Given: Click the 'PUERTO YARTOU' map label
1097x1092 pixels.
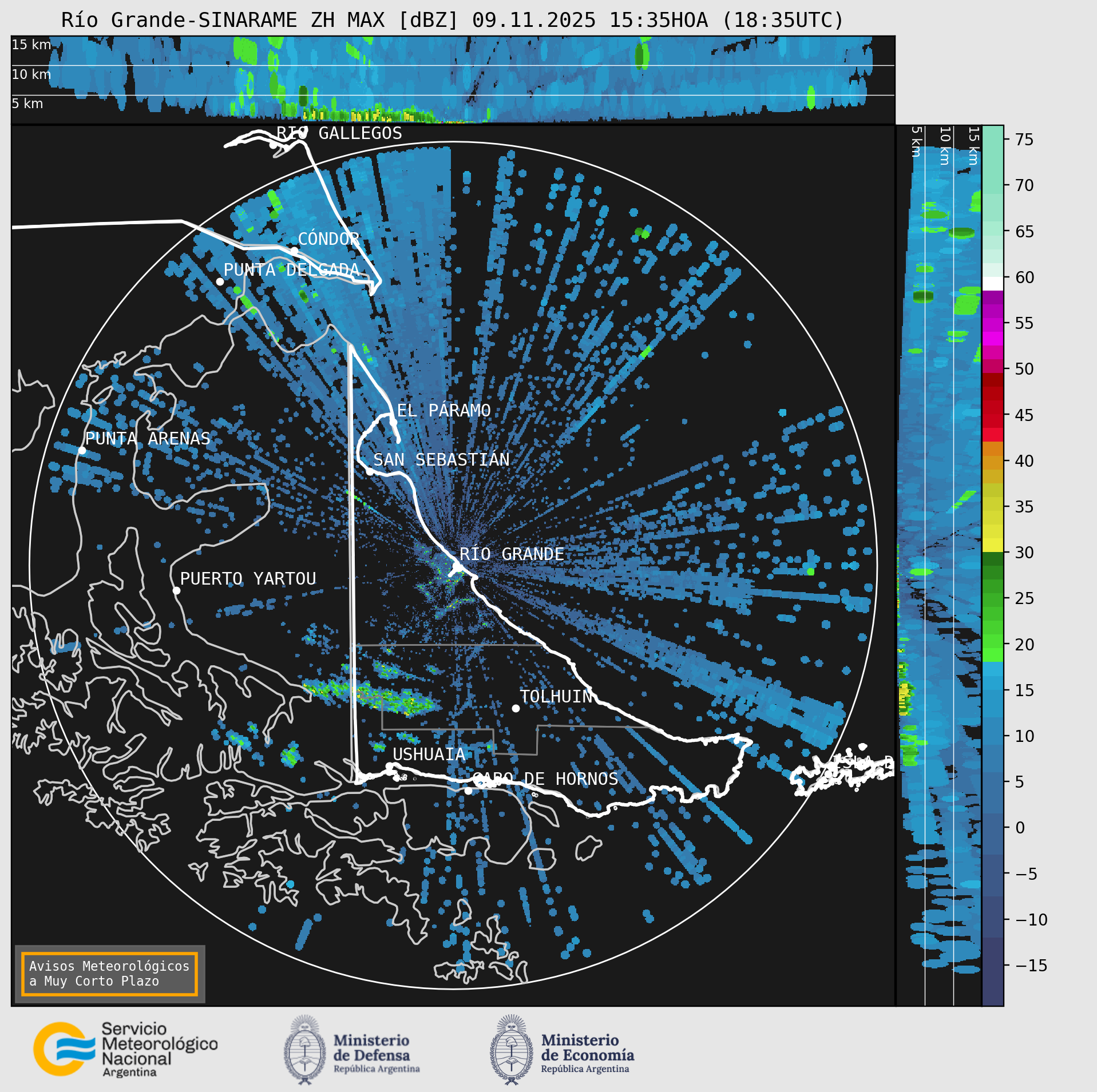Looking at the screenshot, I should click(248, 578).
